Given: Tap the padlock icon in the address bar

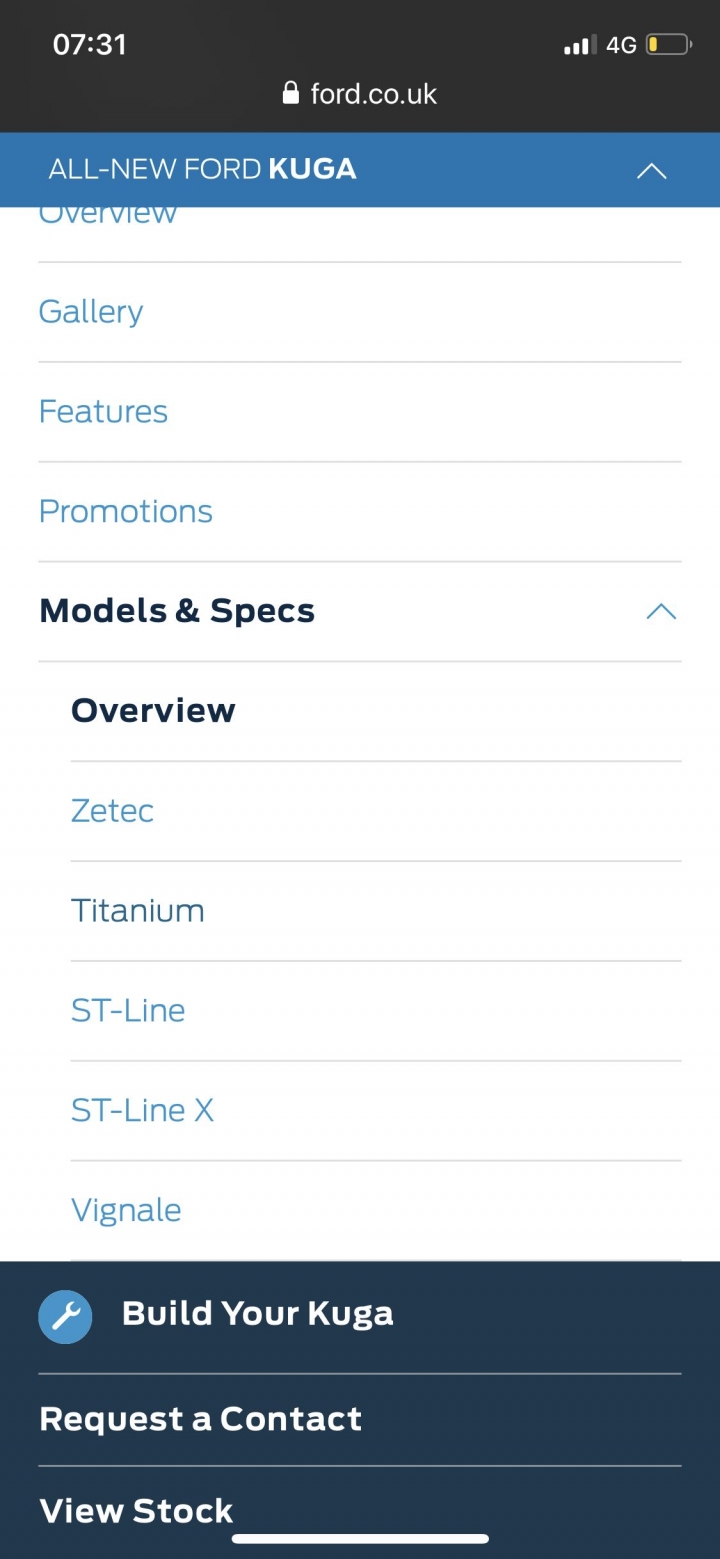Looking at the screenshot, I should click(291, 94).
